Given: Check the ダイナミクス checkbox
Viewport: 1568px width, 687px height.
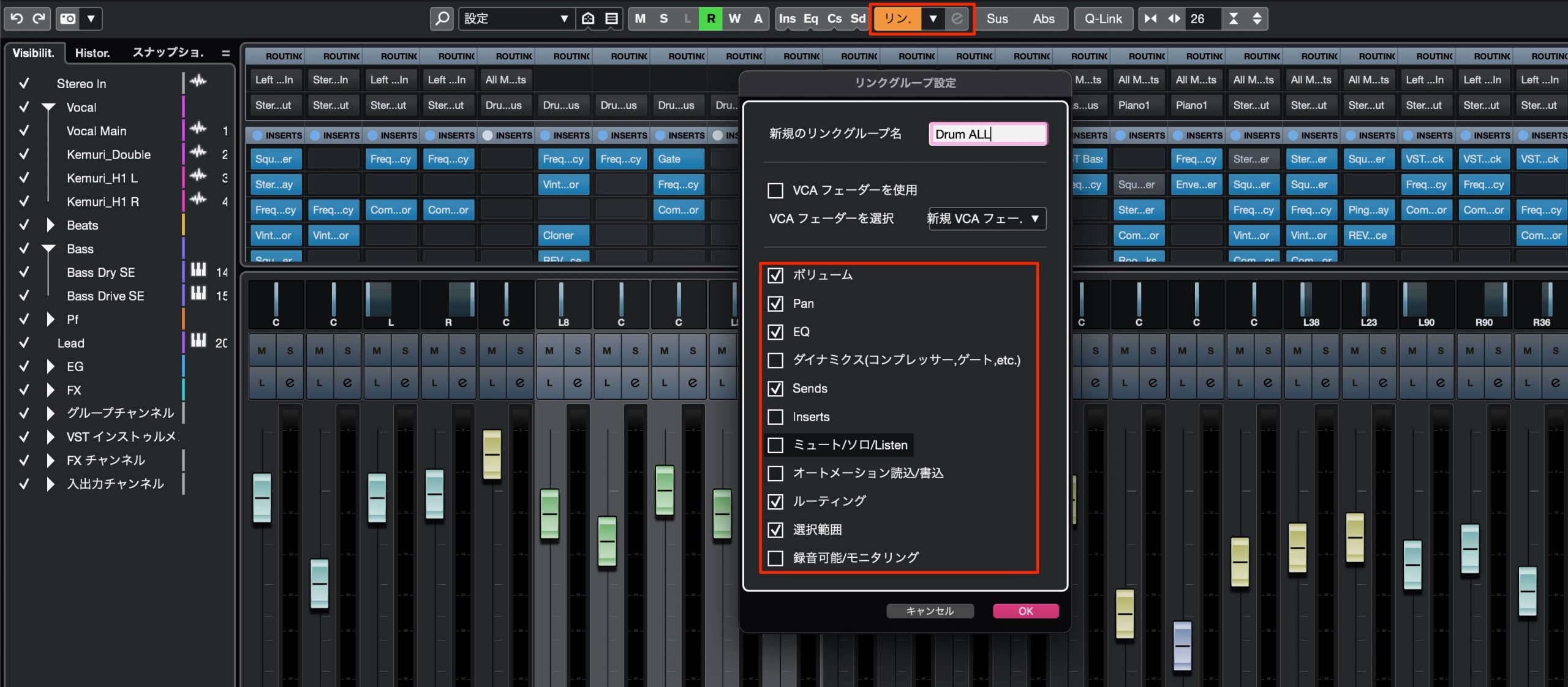Looking at the screenshot, I should click(x=775, y=360).
